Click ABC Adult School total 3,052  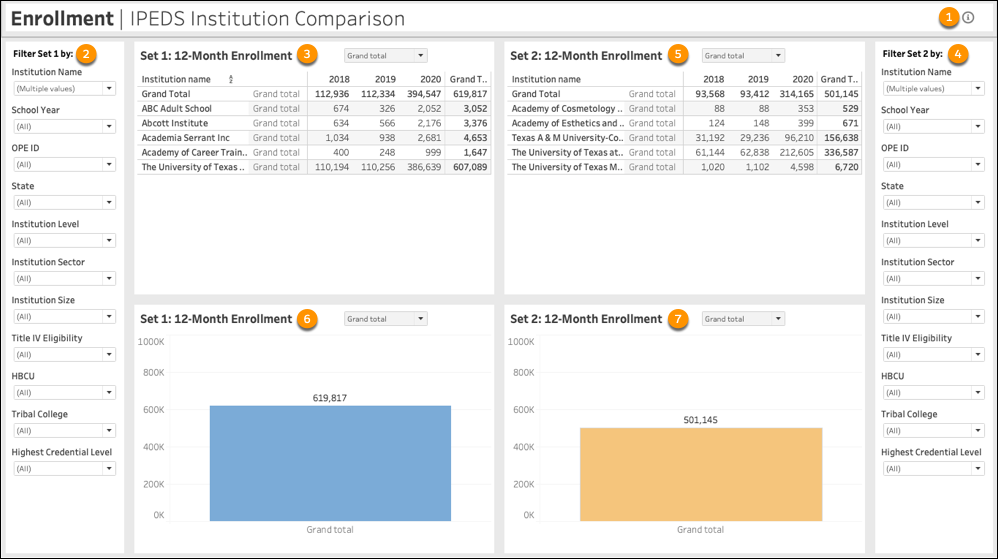click(475, 109)
